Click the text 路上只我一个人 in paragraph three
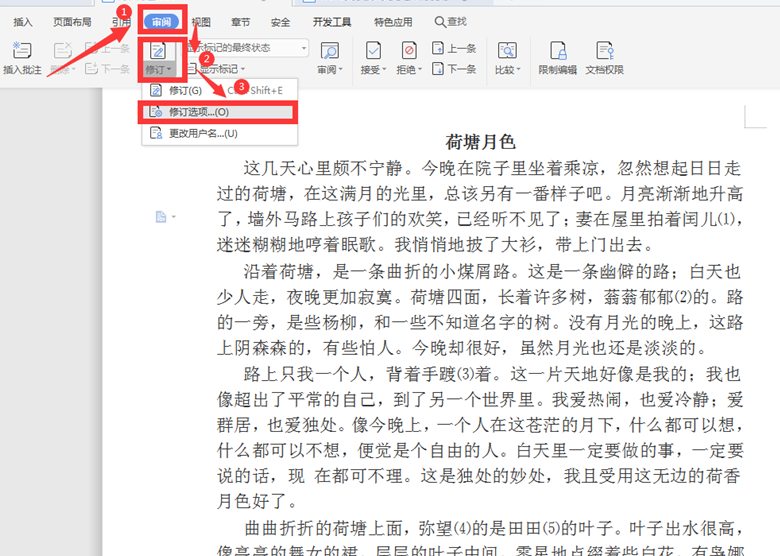Viewport: 780px width, 556px height. (x=305, y=374)
